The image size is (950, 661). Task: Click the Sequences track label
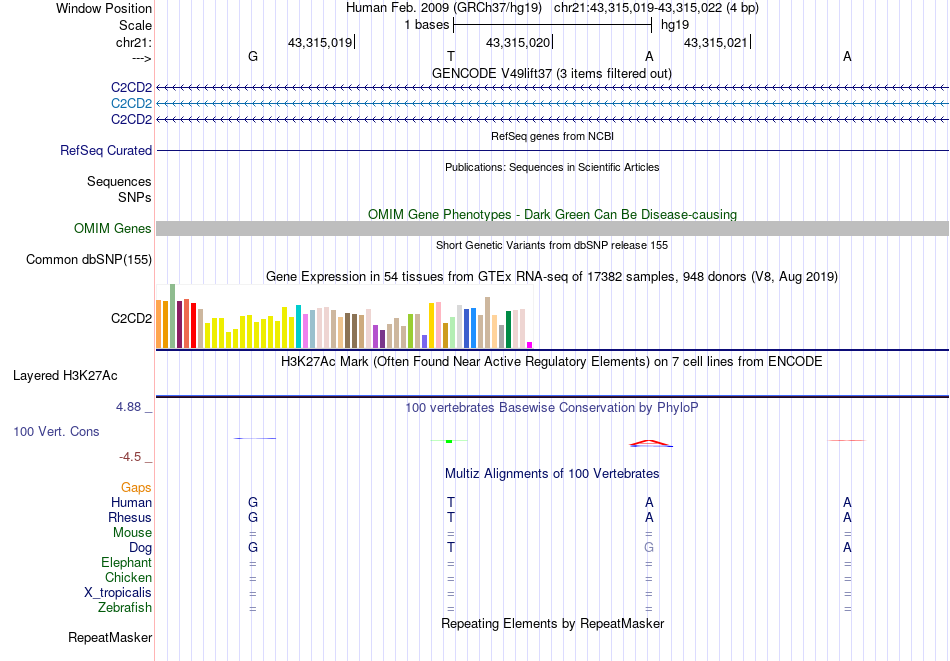[x=119, y=181]
